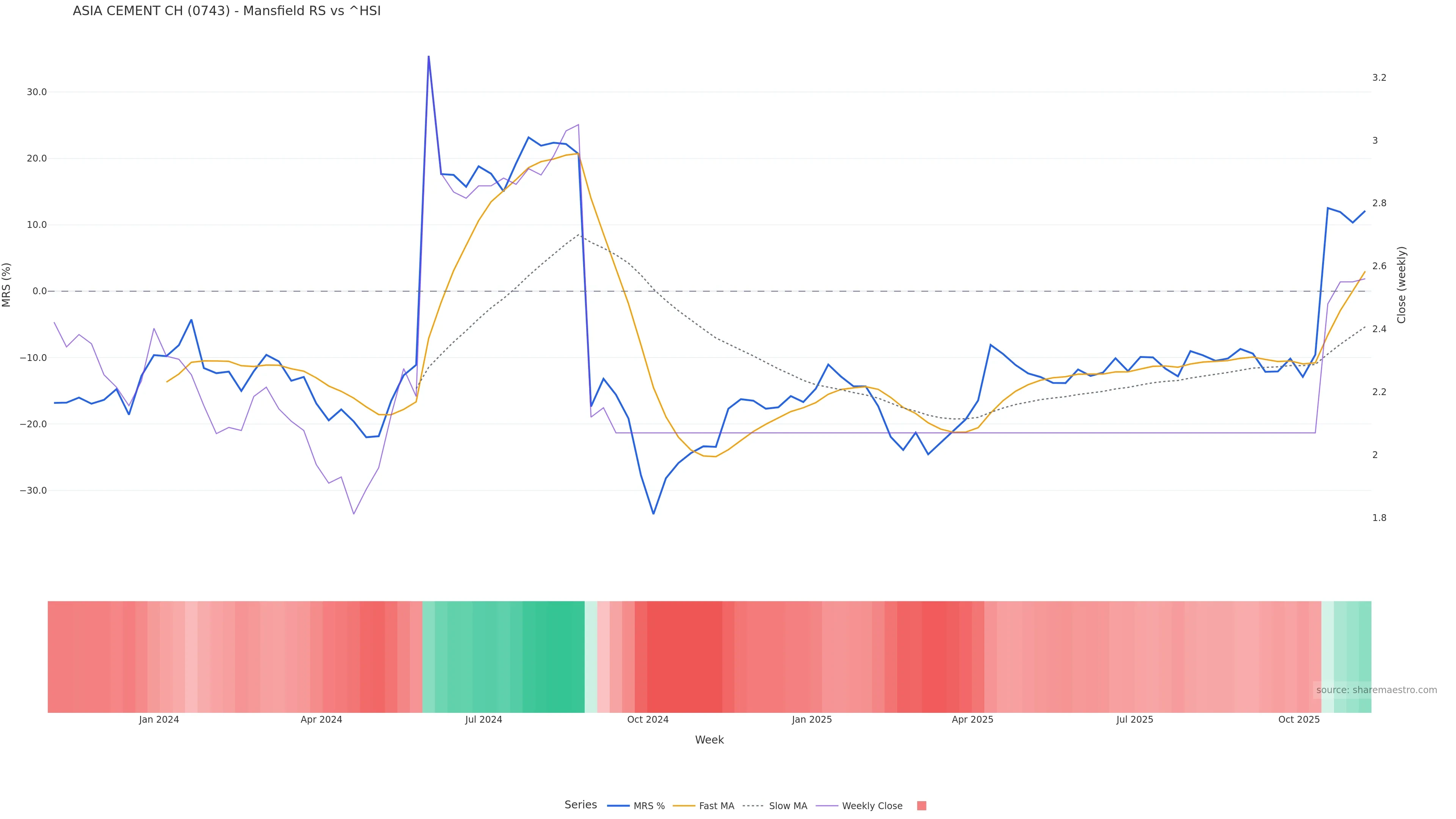The image size is (1456, 819).
Task: Click the Apr 2025 x-axis label
Action: [x=972, y=720]
